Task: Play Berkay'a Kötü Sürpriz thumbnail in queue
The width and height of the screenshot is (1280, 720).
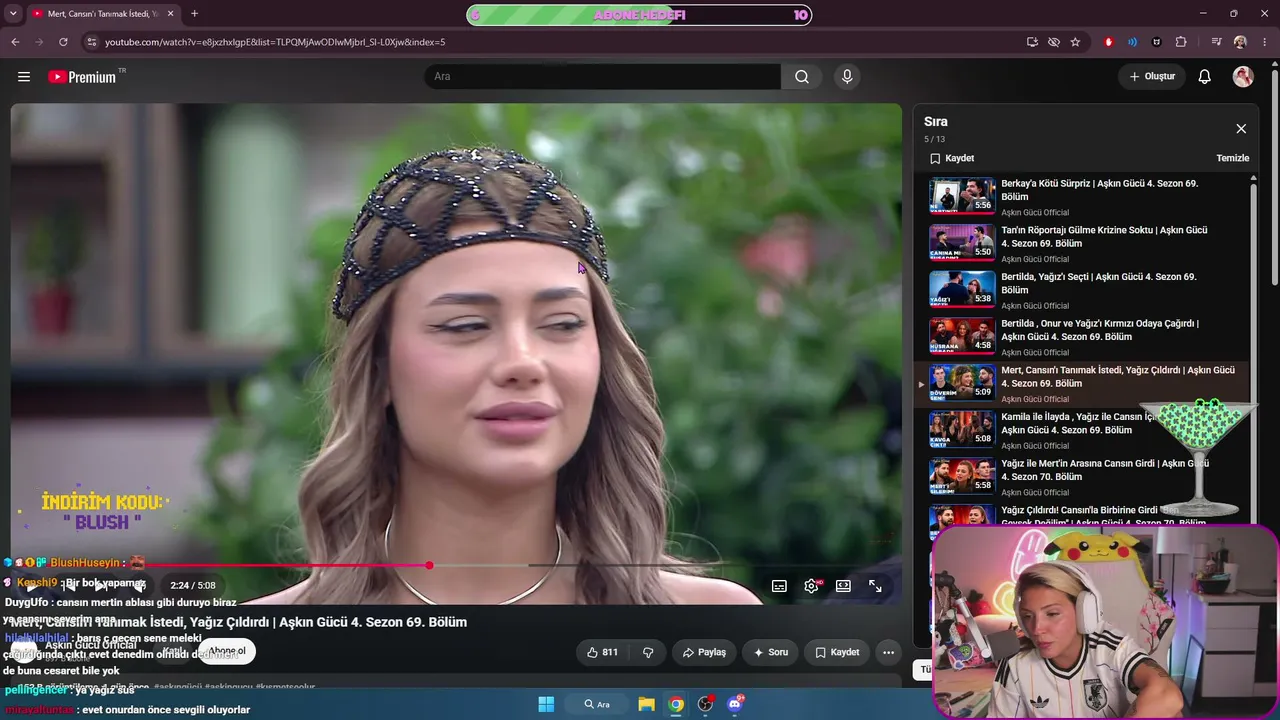Action: tap(962, 195)
